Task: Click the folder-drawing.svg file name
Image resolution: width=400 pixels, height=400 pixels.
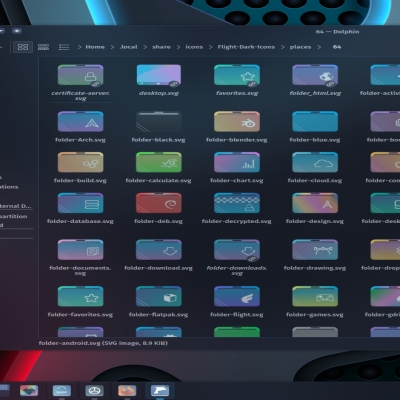Action: pos(315,268)
